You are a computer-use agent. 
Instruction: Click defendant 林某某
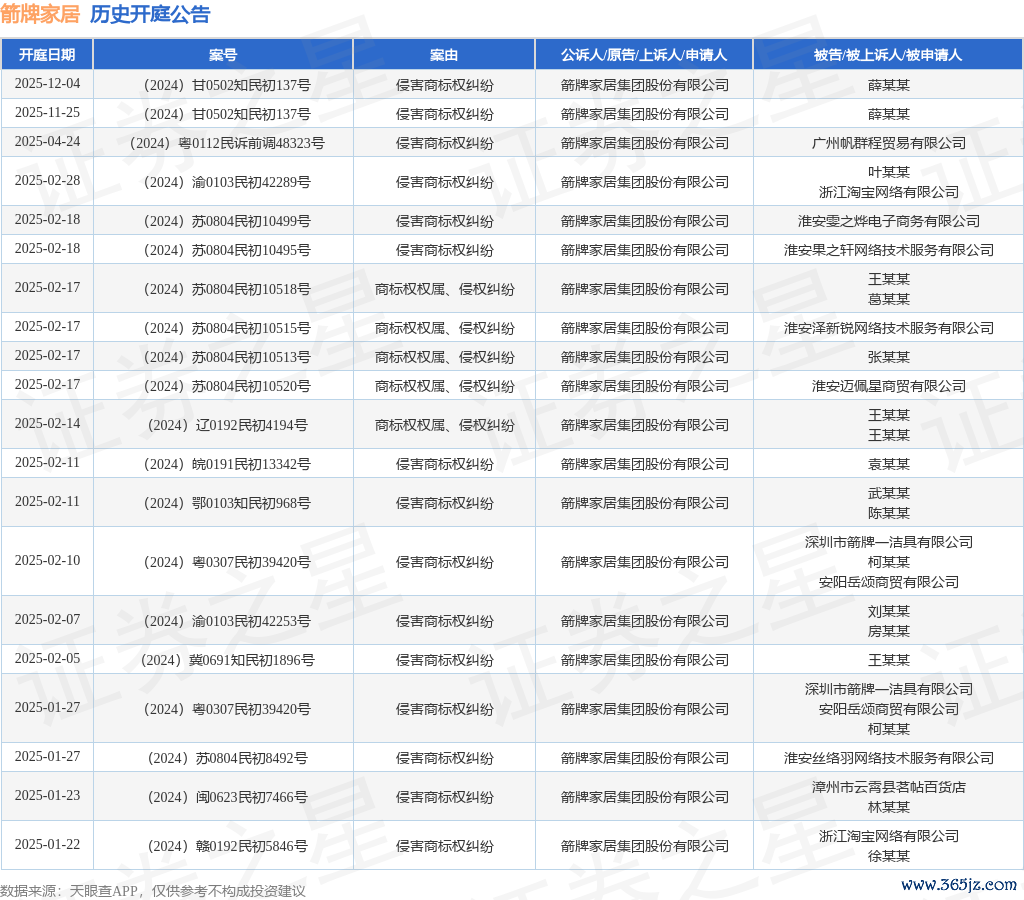(888, 807)
